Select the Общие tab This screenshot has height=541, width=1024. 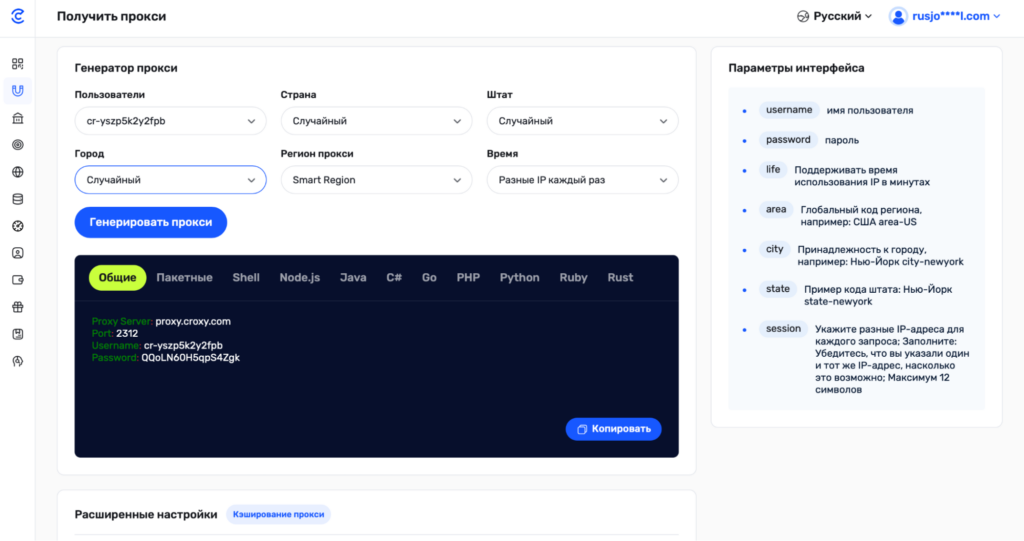(118, 278)
